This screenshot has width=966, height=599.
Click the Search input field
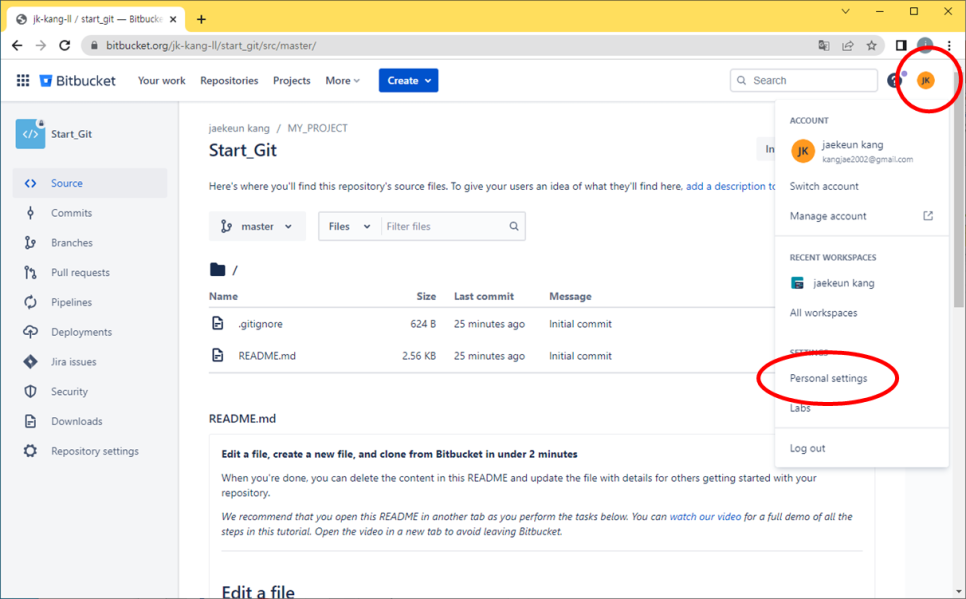coord(803,80)
